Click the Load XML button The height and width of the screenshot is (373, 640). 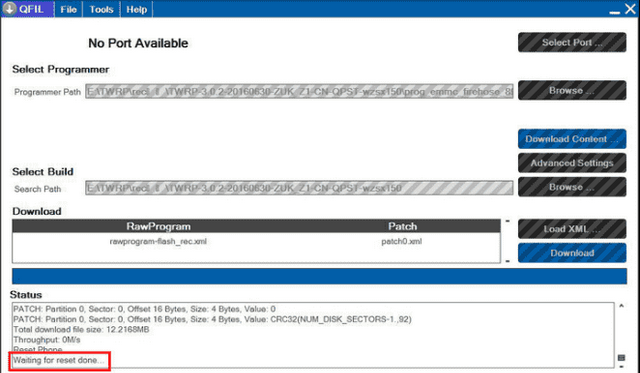tap(572, 229)
